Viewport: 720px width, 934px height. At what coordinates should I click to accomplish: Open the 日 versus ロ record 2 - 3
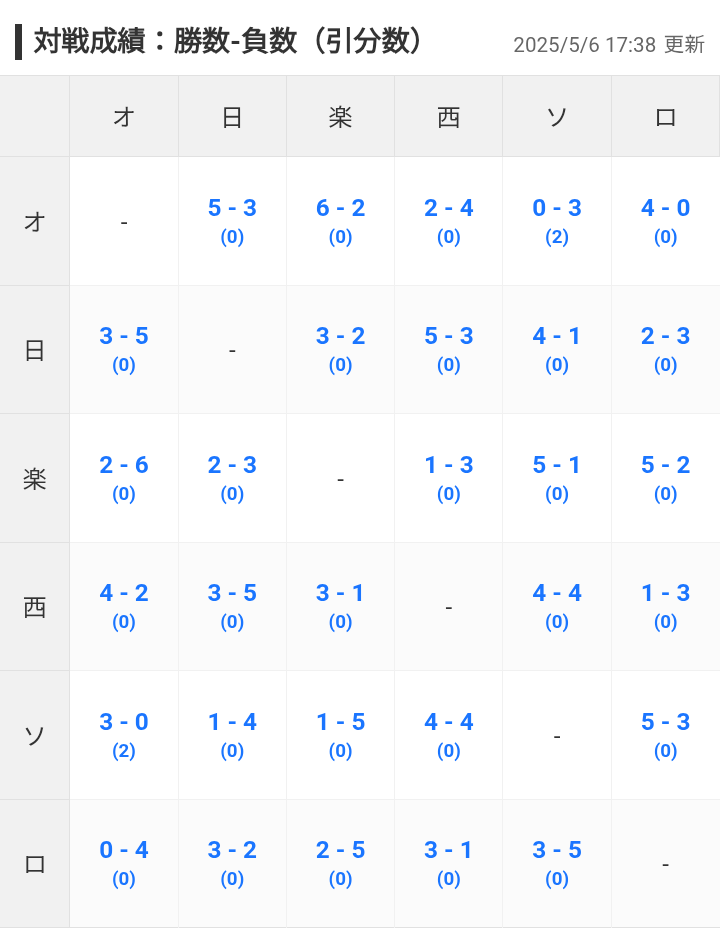(665, 348)
